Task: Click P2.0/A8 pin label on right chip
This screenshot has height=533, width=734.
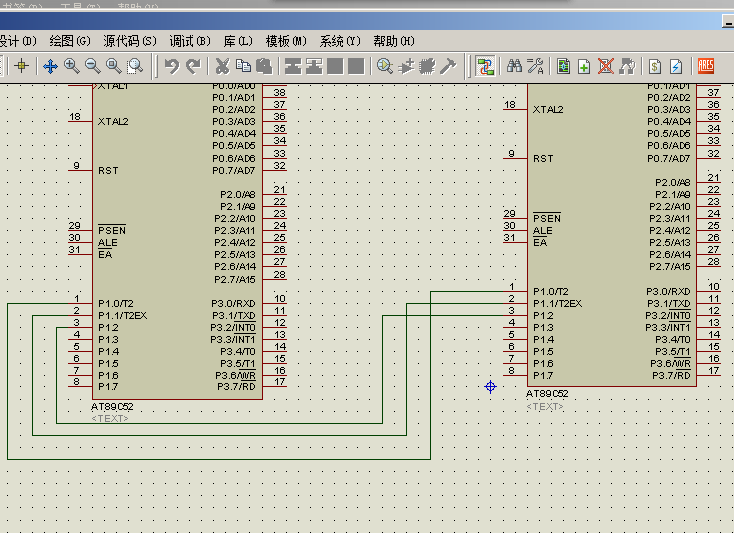Action: click(x=673, y=183)
